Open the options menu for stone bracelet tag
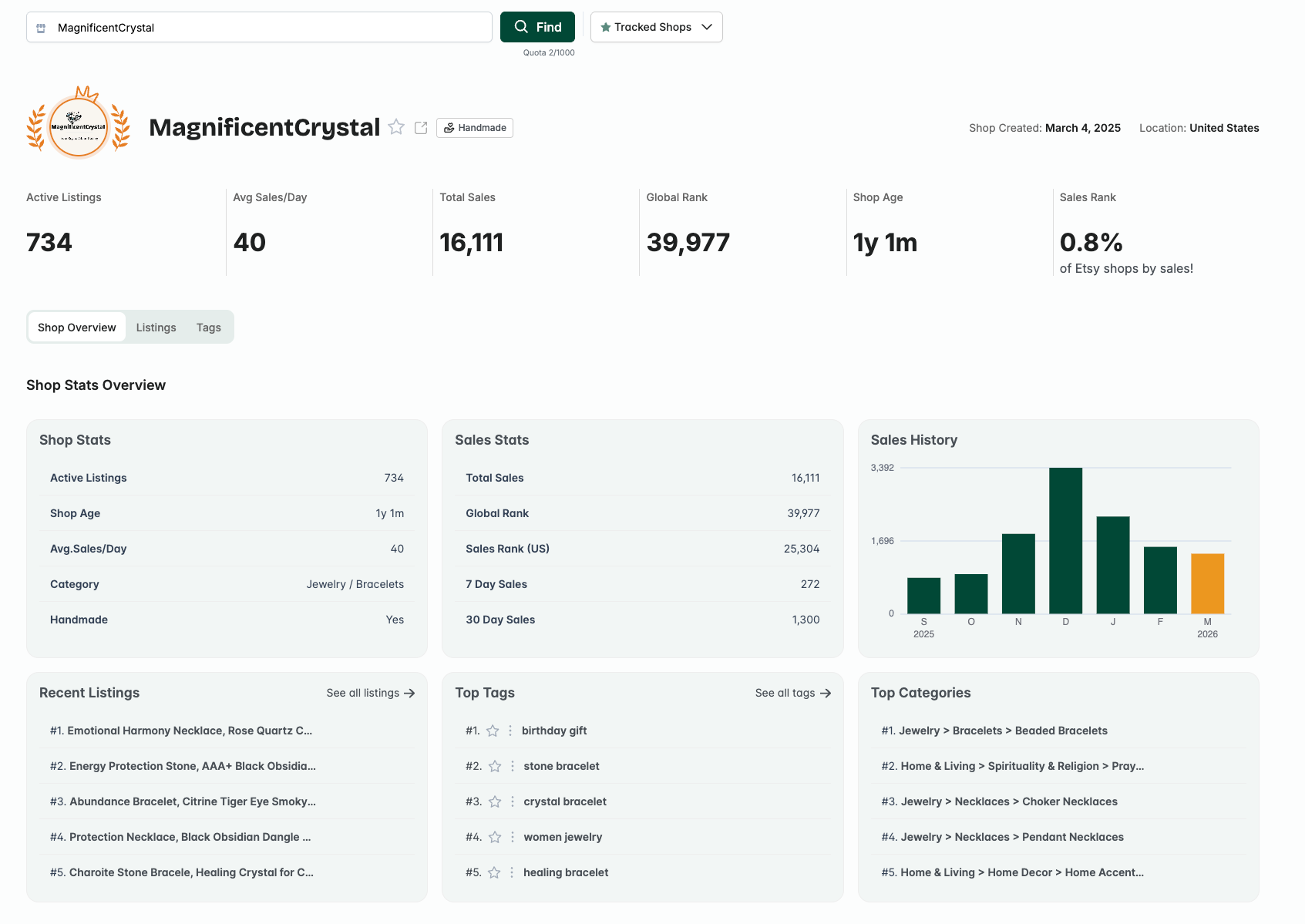 (513, 766)
